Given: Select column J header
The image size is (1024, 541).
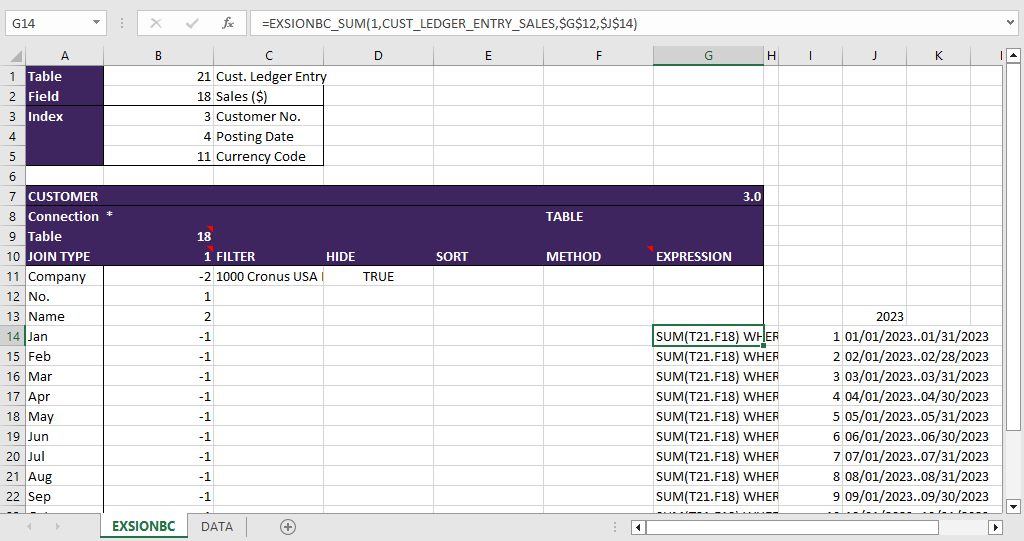Looking at the screenshot, I should pos(874,56).
